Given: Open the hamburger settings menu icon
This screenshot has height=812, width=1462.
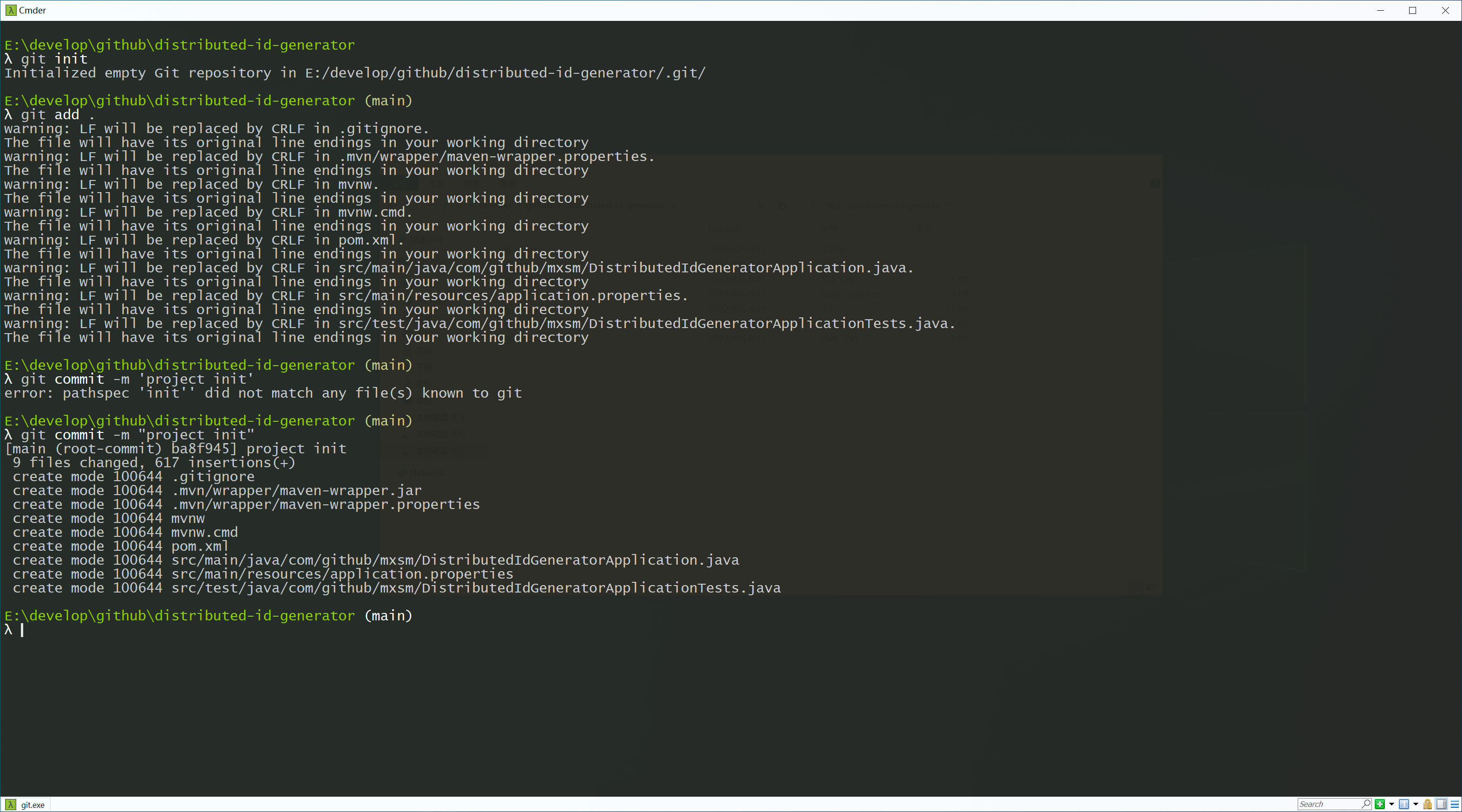Looking at the screenshot, I should pyautogui.click(x=1455, y=804).
